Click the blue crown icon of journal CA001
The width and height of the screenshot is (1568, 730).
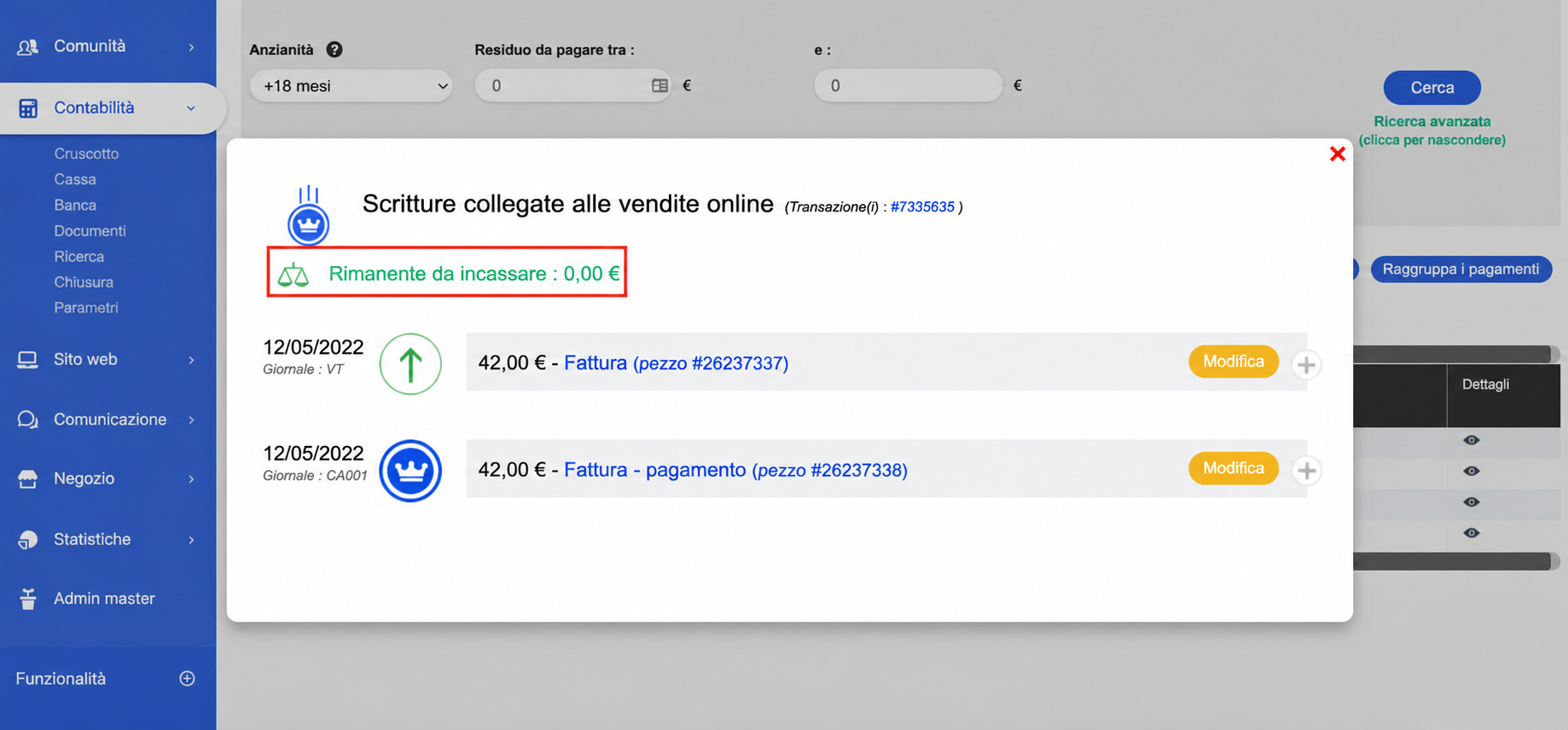410,471
